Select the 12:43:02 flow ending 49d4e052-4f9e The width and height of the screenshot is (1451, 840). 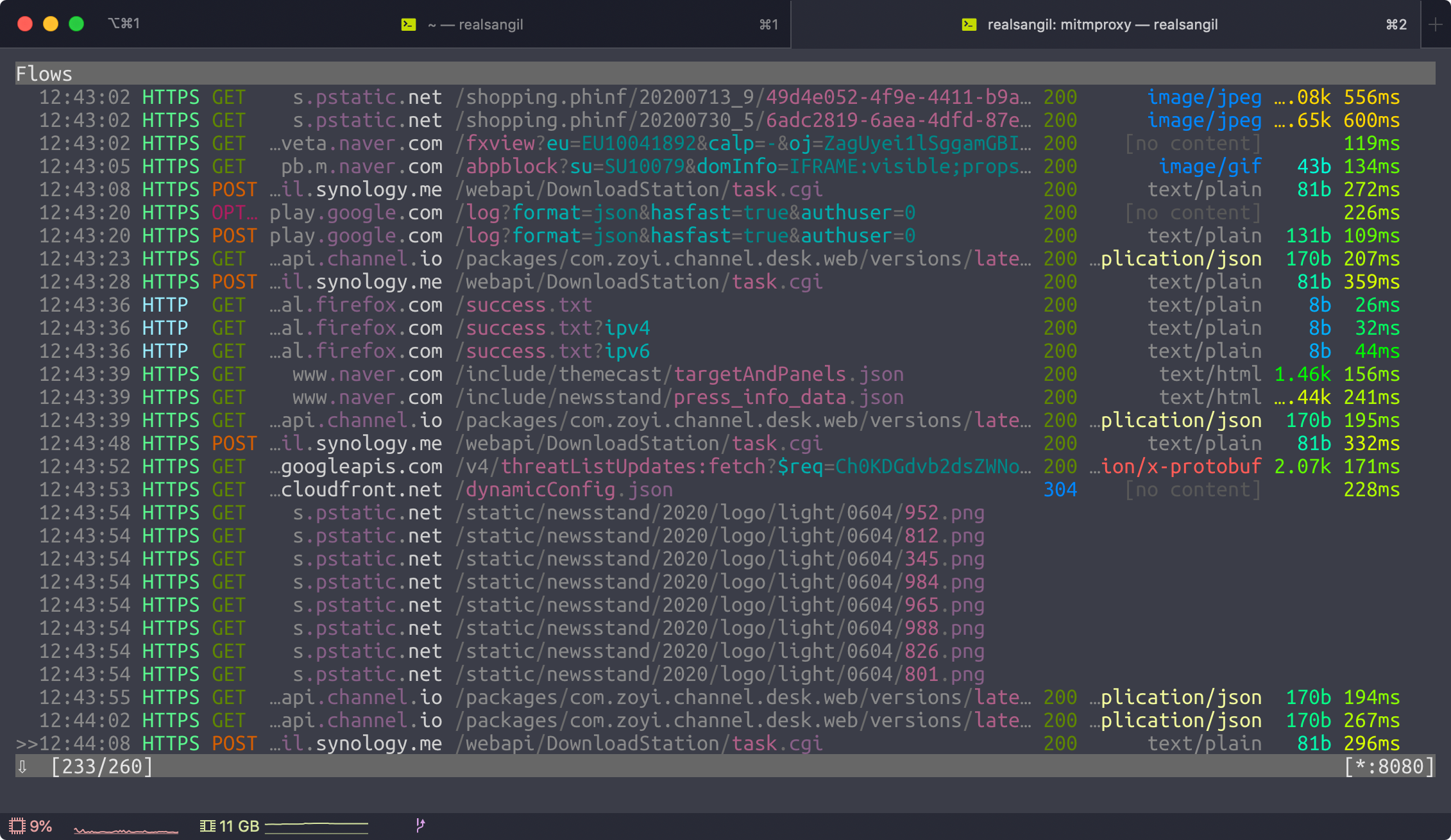point(725,97)
